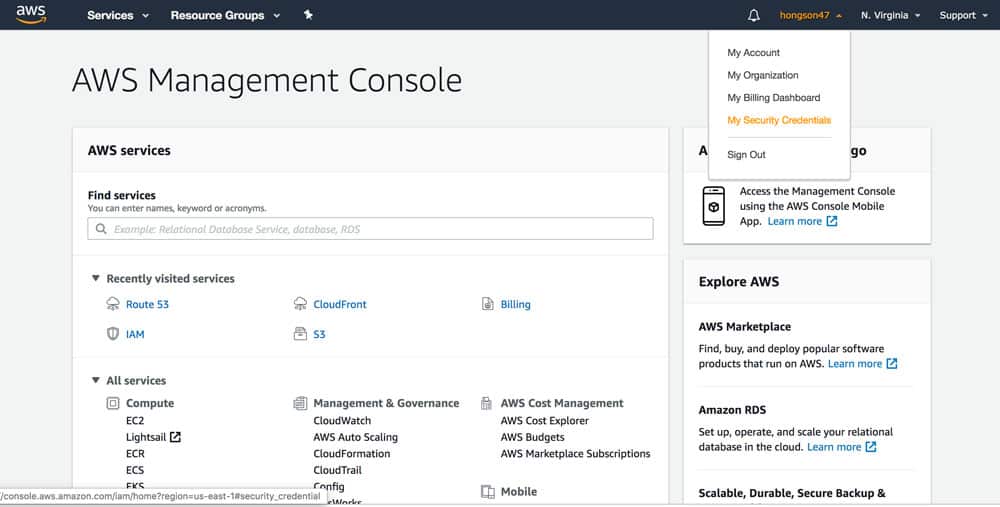Click the pin shortcut icon in the navbar
Viewport: 1000px width, 507px height.
point(308,15)
